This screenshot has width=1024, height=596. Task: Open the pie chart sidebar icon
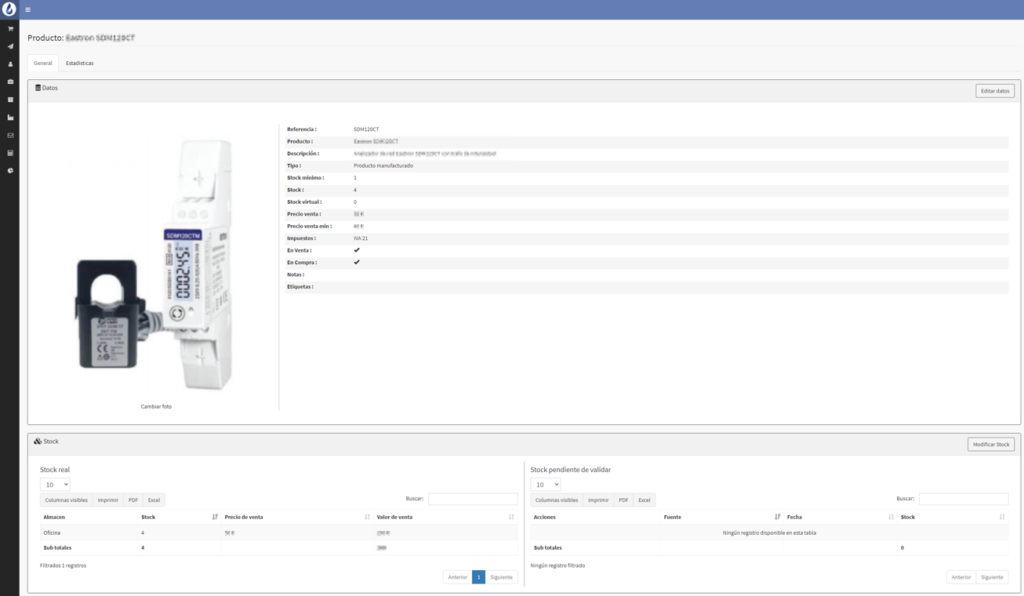coord(10,171)
